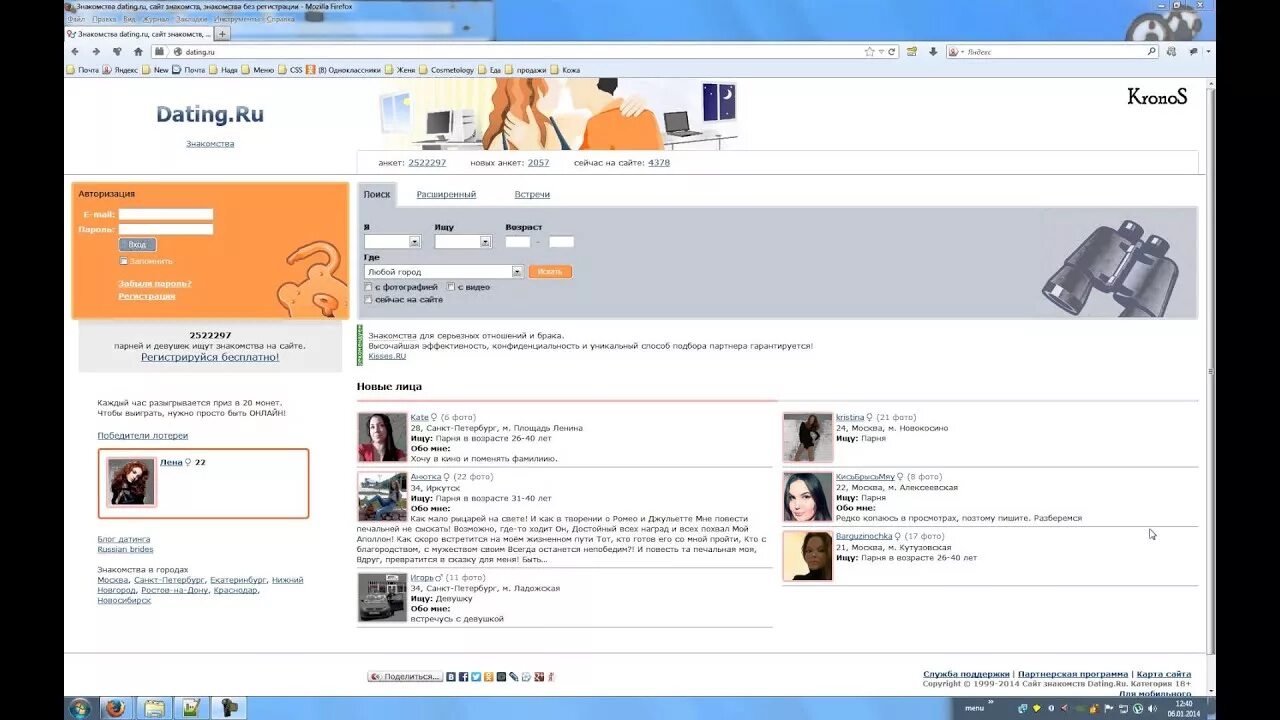
Task: Open Лена lottery winner photo
Action: (x=131, y=482)
